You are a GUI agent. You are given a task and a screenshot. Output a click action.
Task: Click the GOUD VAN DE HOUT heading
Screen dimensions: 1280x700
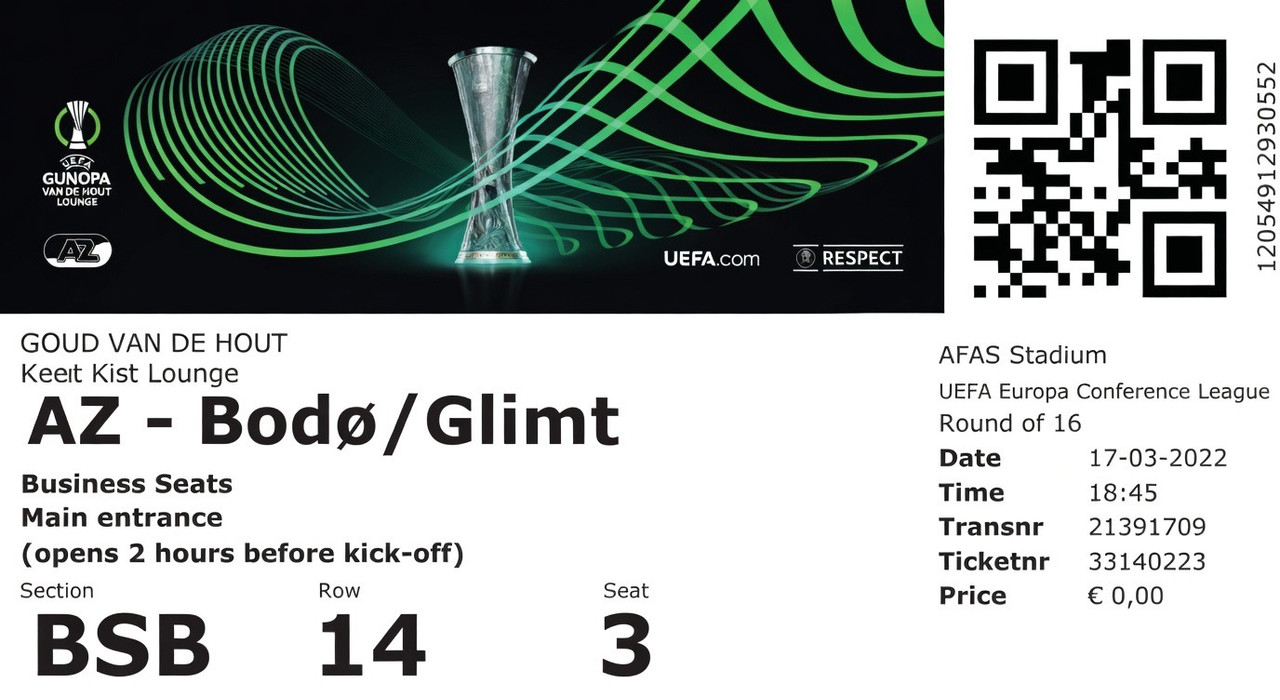pos(154,344)
